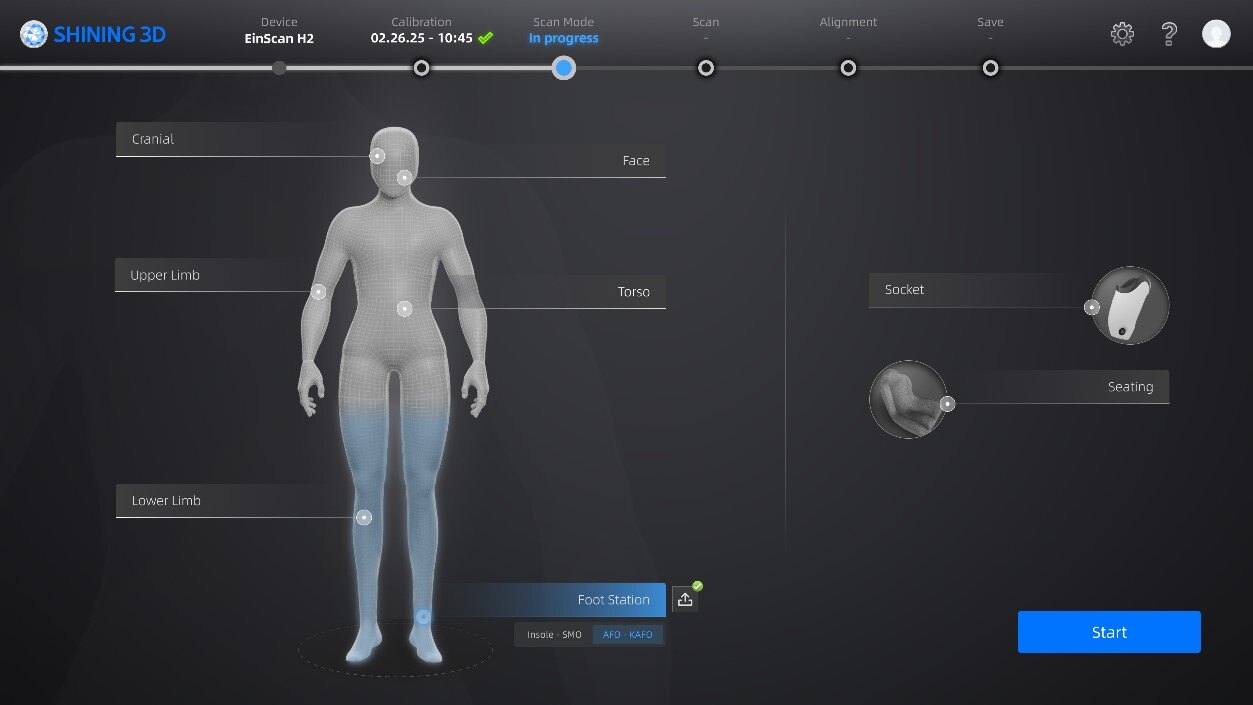The image size is (1253, 705).
Task: Select the AFO - KAFO option
Action: 627,635
